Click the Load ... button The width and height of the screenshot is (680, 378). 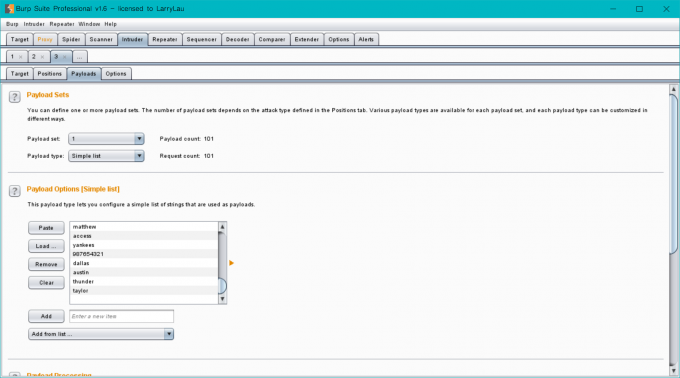pos(46,246)
